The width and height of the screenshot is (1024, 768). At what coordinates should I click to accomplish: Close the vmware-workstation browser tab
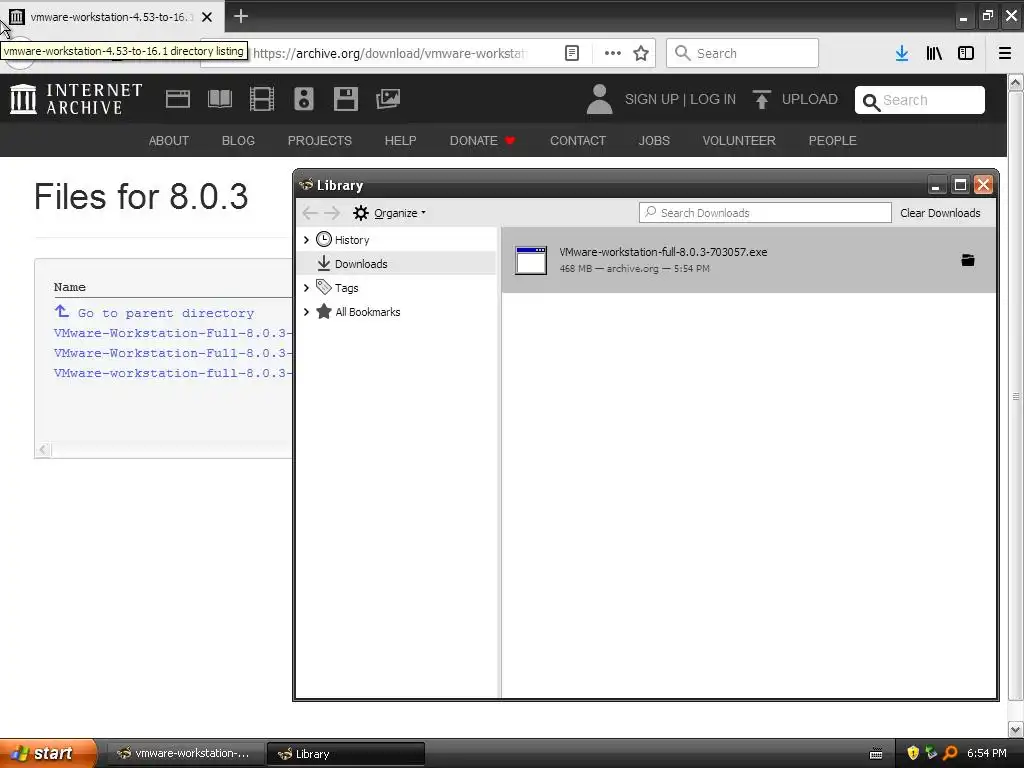pyautogui.click(x=206, y=17)
